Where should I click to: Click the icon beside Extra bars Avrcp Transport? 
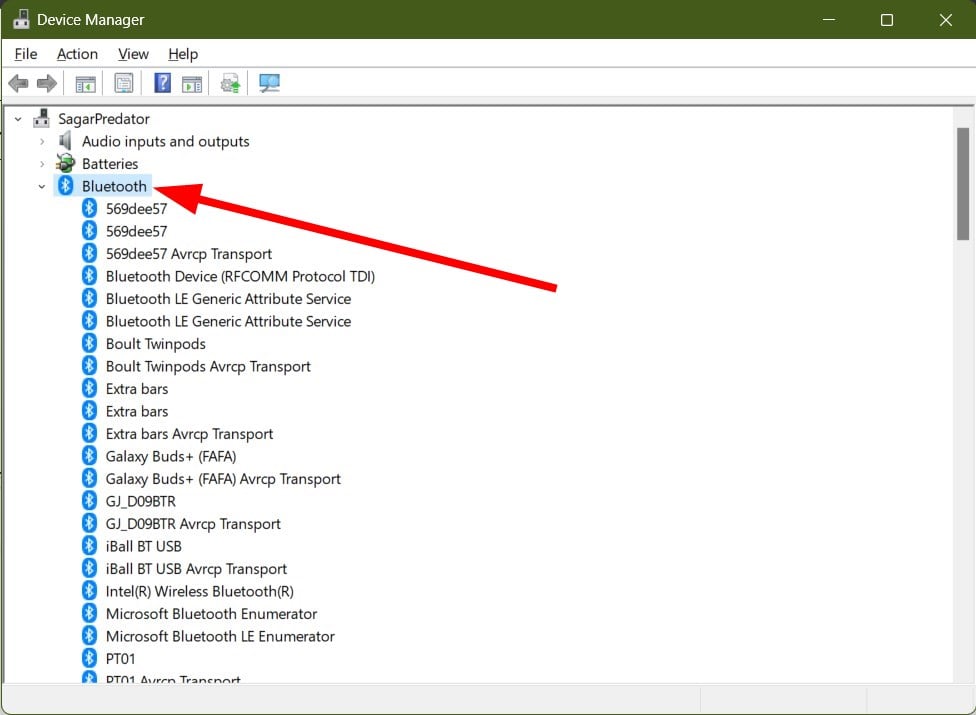click(x=90, y=433)
